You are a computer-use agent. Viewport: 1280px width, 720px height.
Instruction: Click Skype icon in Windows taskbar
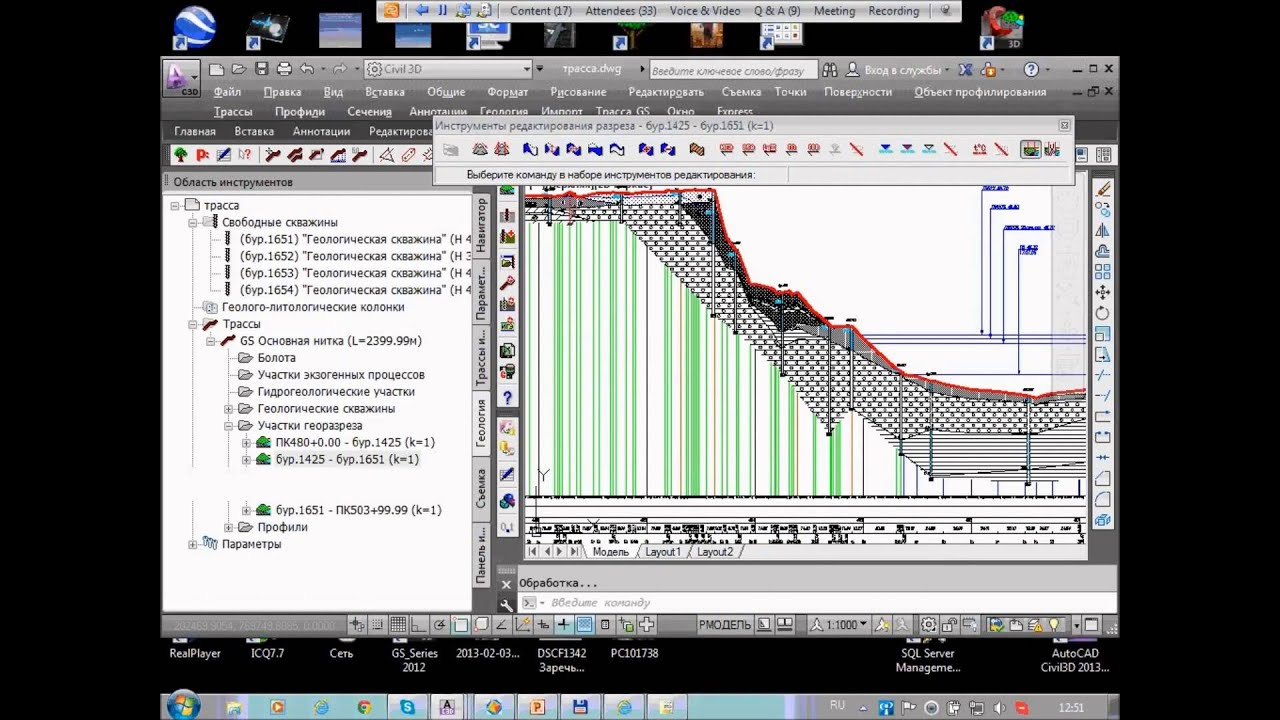(407, 707)
